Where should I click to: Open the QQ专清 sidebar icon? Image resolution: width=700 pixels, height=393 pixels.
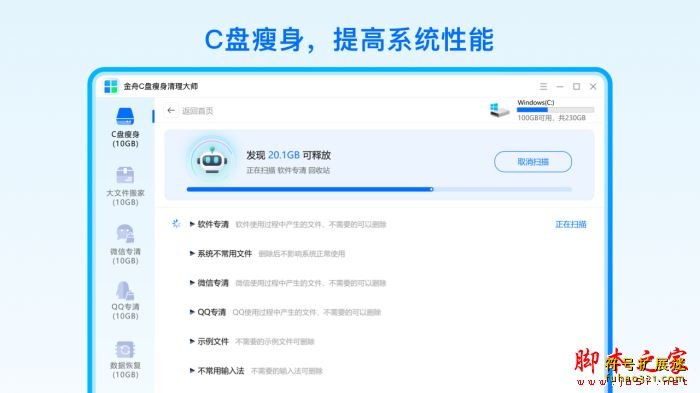click(x=125, y=291)
